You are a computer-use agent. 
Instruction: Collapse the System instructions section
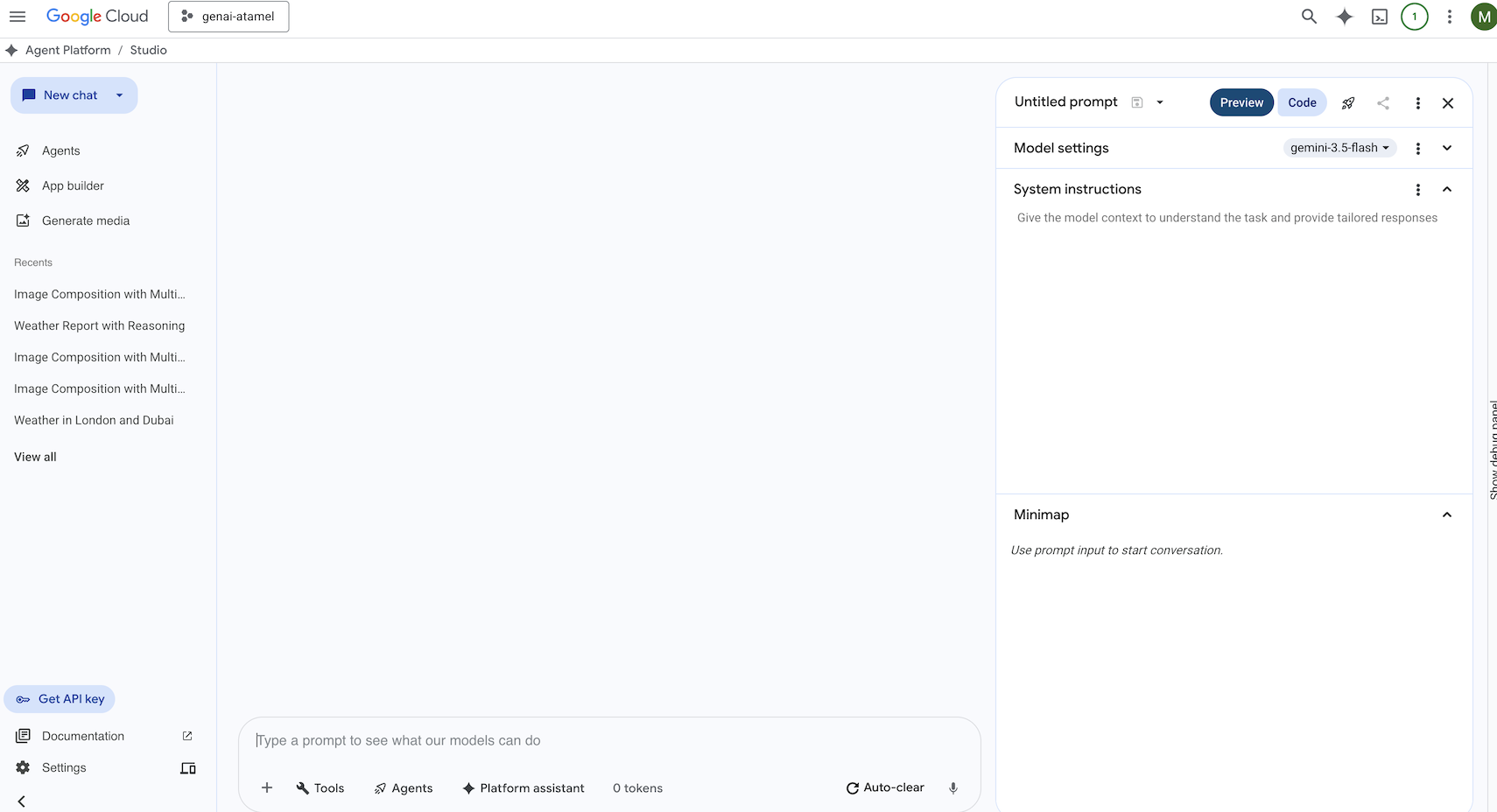(1447, 189)
